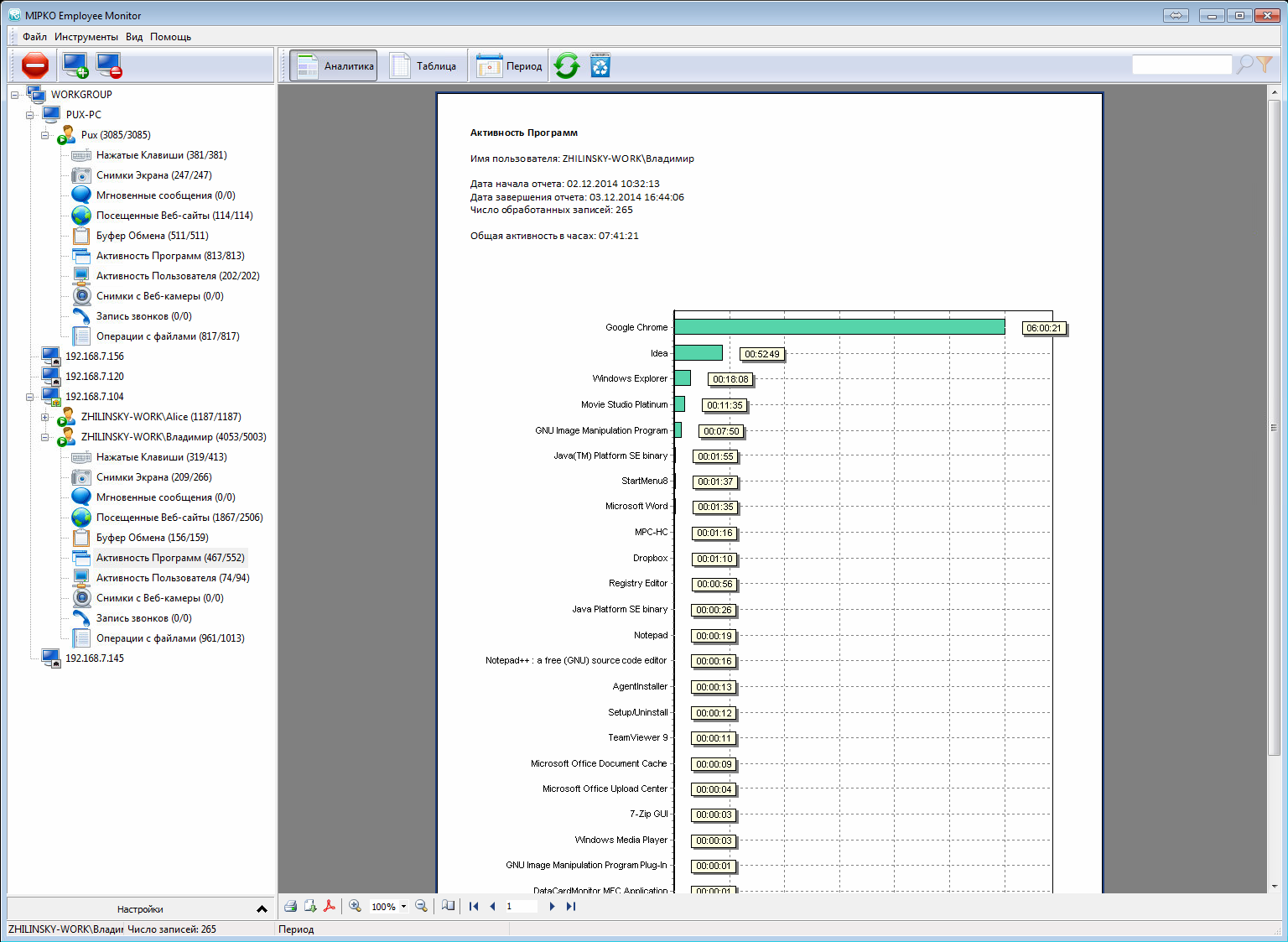1288x942 pixels.
Task: Select Активность Программ (467/552) tree item
Action: pos(170,558)
